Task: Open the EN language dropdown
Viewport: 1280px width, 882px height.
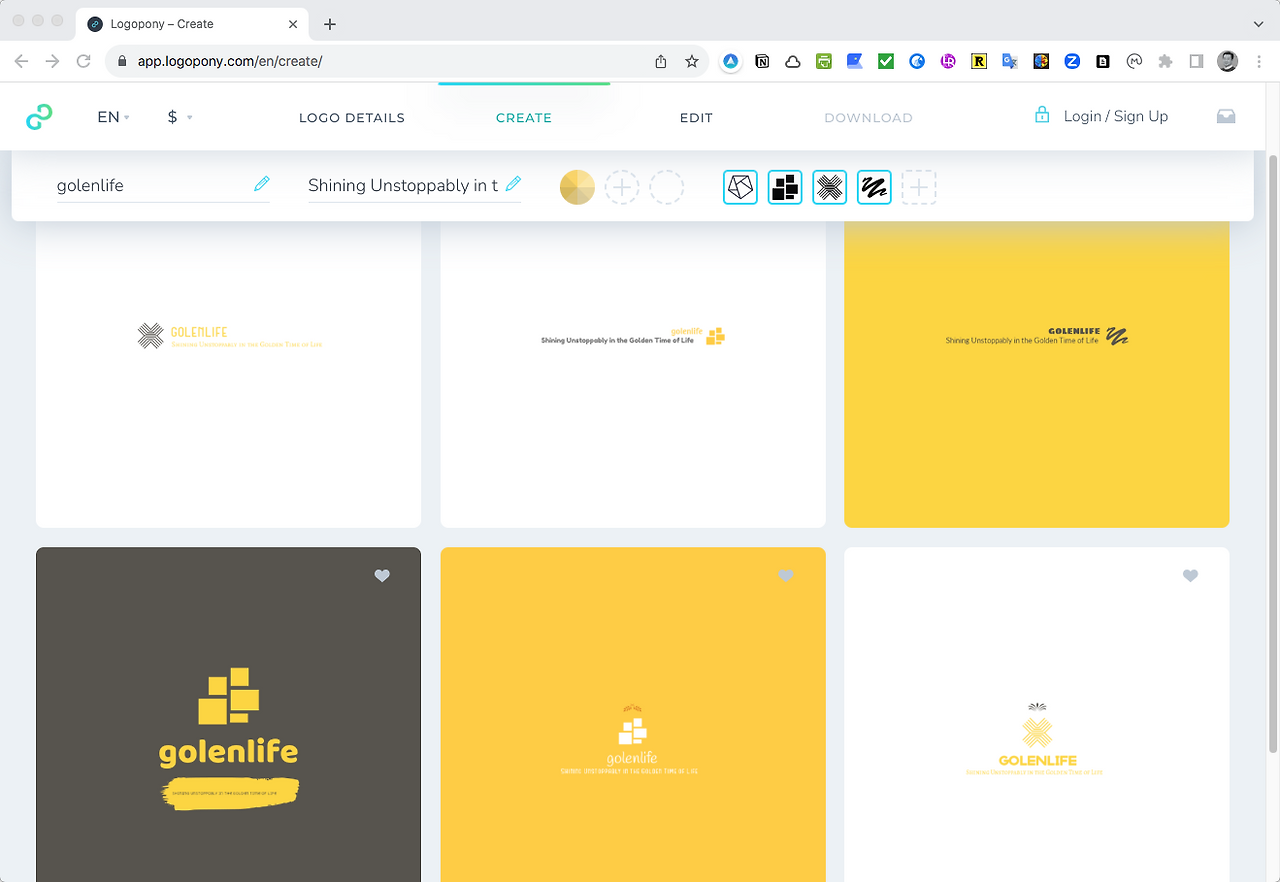Action: pyautogui.click(x=113, y=117)
